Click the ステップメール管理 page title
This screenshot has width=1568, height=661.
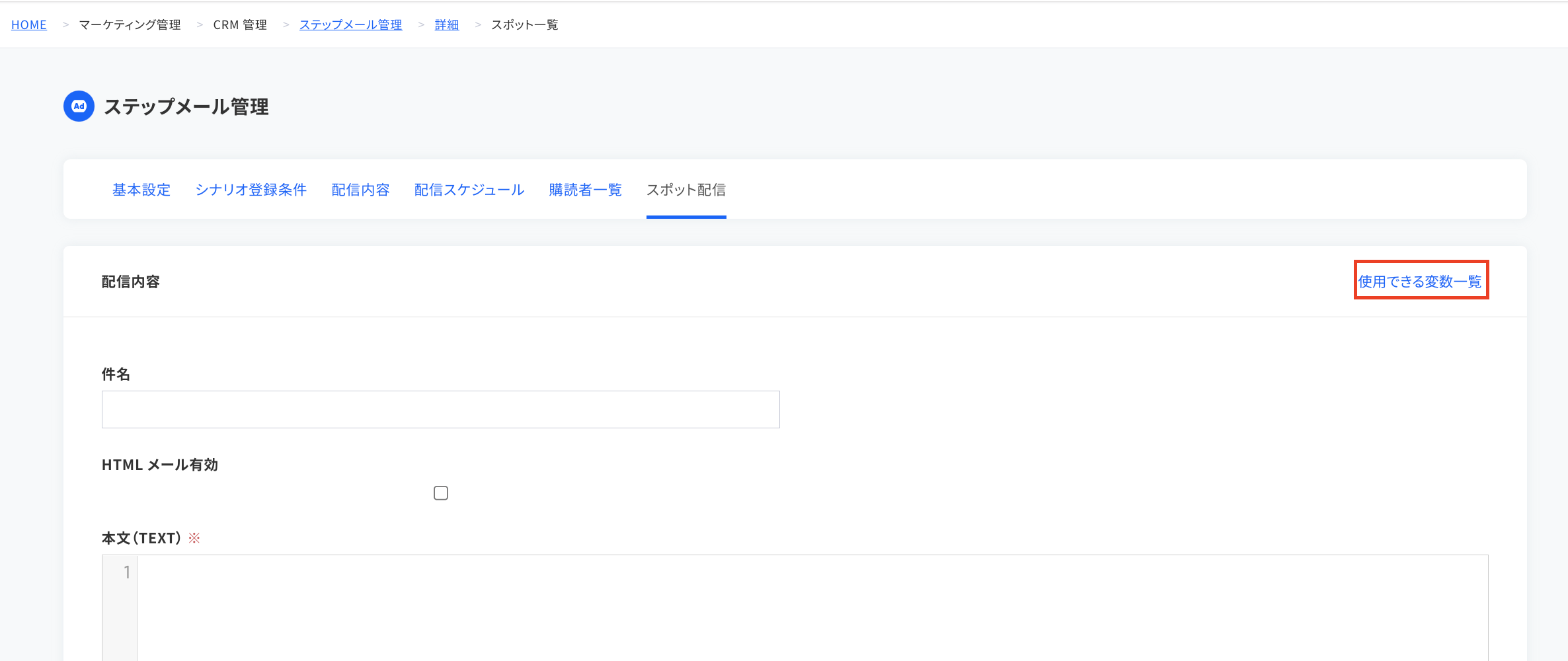pyautogui.click(x=186, y=106)
